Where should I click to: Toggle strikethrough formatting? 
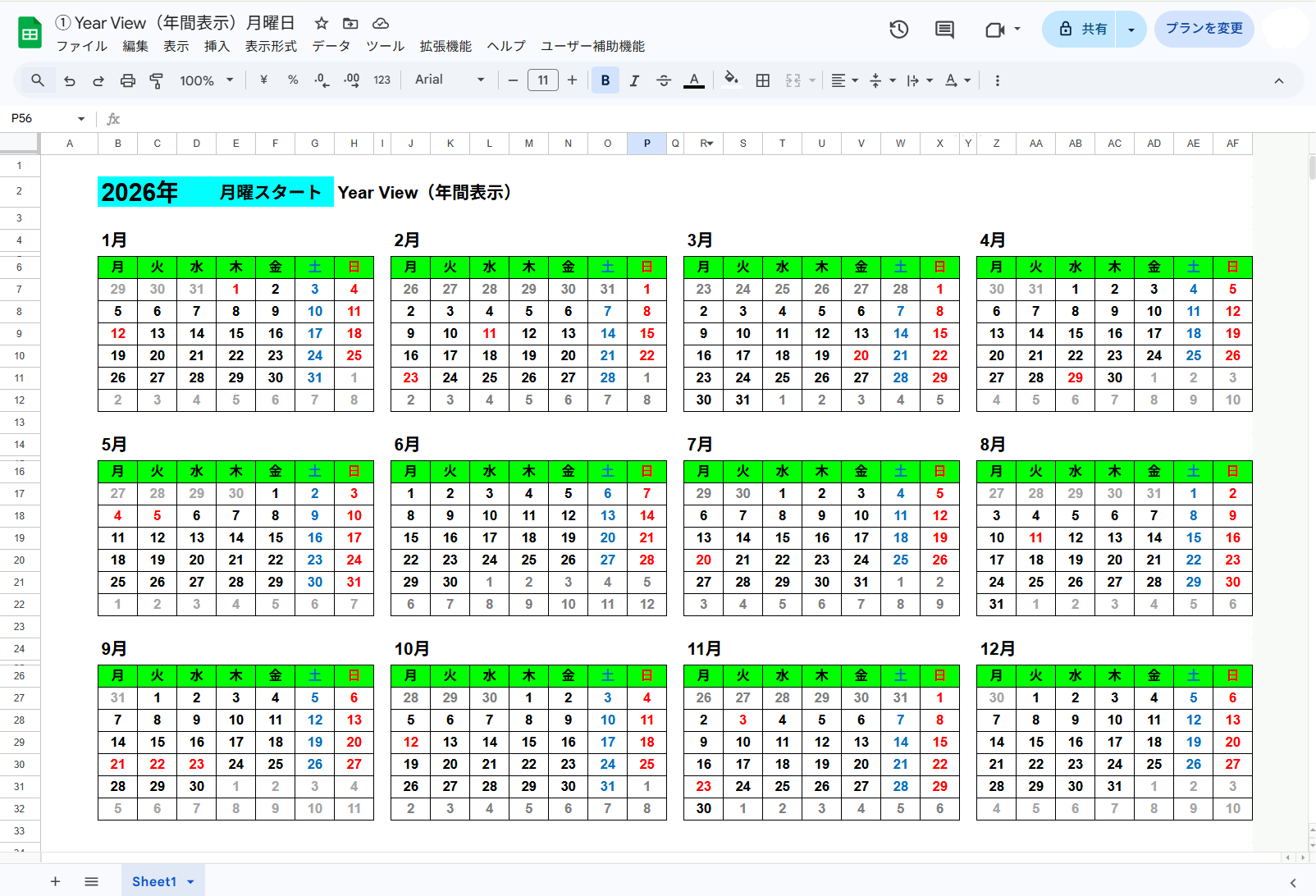pyautogui.click(x=663, y=80)
